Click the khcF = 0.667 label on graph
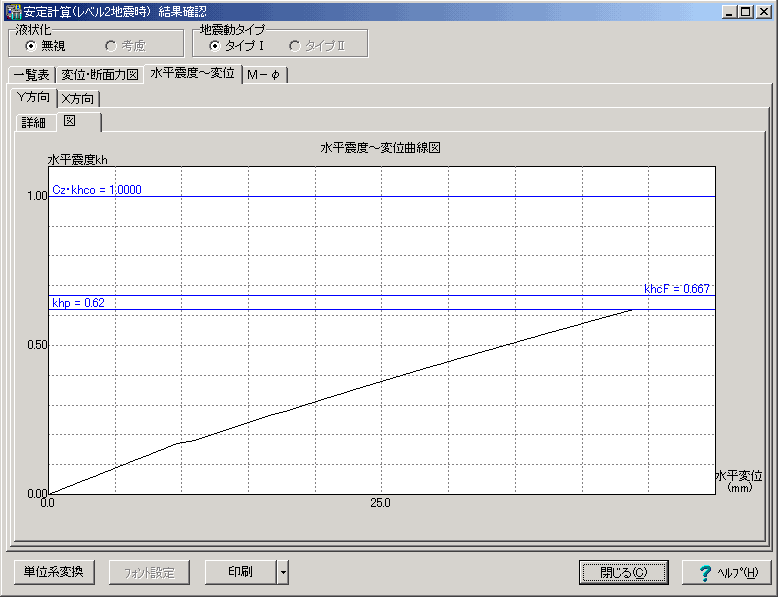Viewport: 778px width, 597px height. [677, 289]
